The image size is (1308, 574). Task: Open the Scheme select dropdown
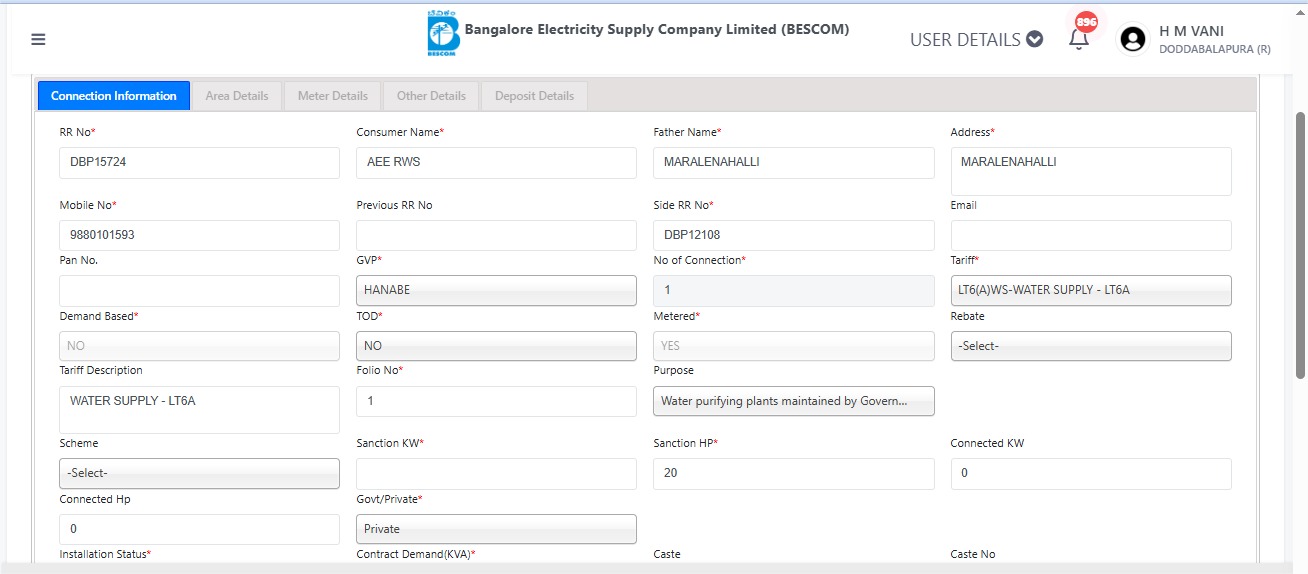point(199,473)
